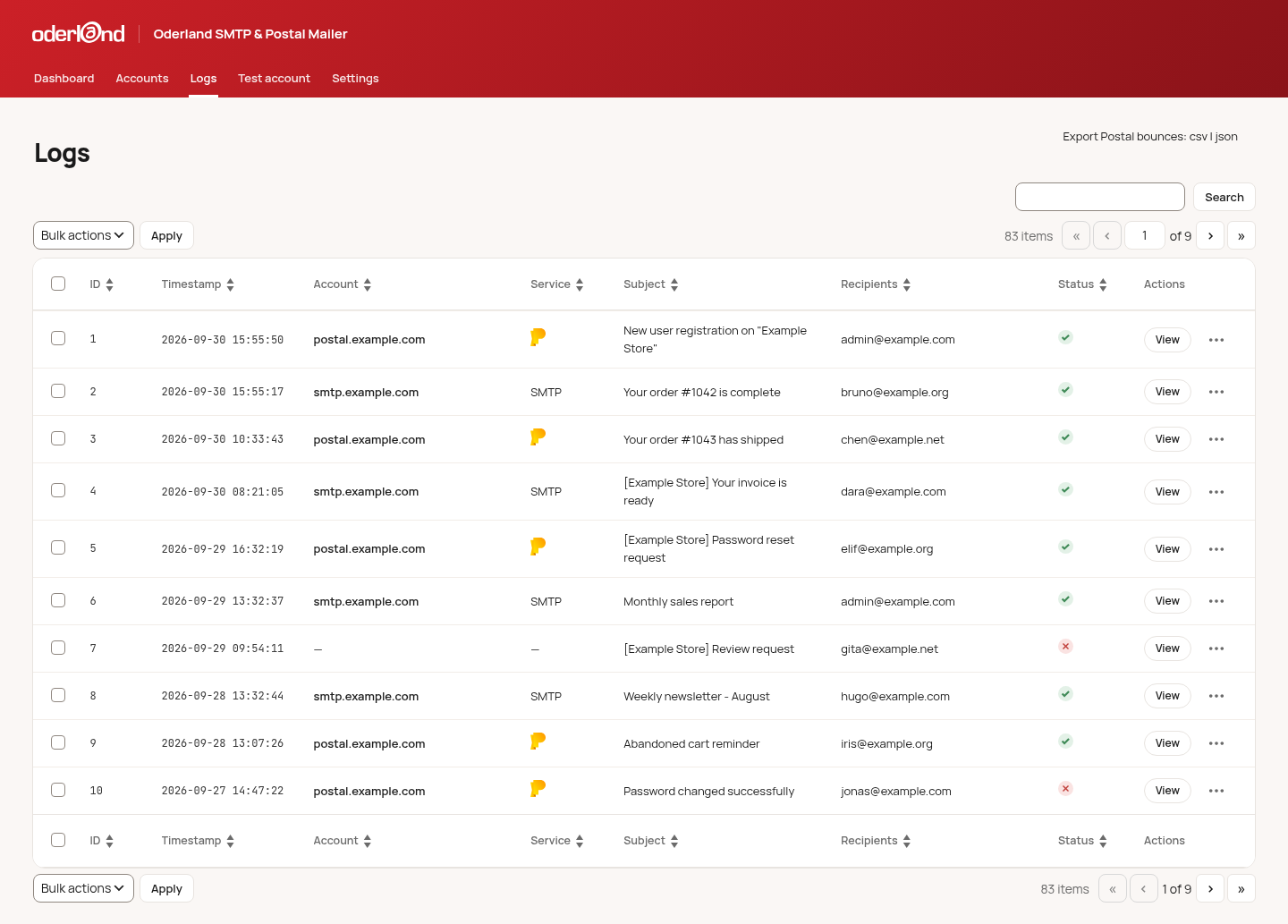Click Postal icon in Abandoned cart reminder row
1288x924 pixels.
coord(538,742)
